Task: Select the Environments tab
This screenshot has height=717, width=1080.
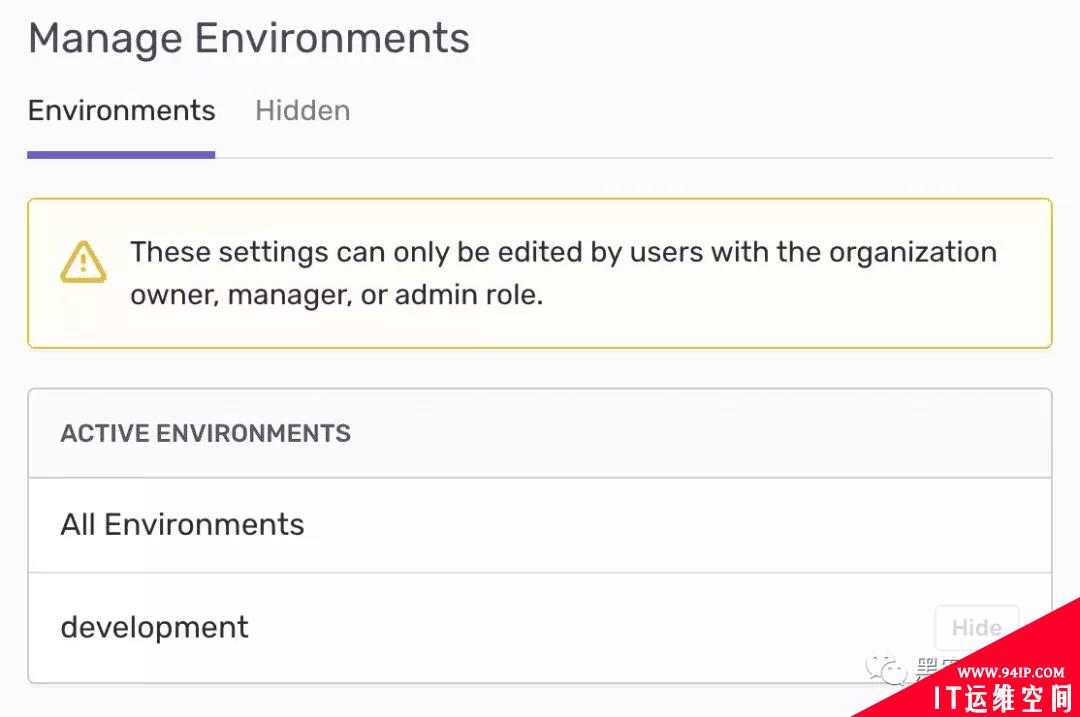Action: (121, 111)
